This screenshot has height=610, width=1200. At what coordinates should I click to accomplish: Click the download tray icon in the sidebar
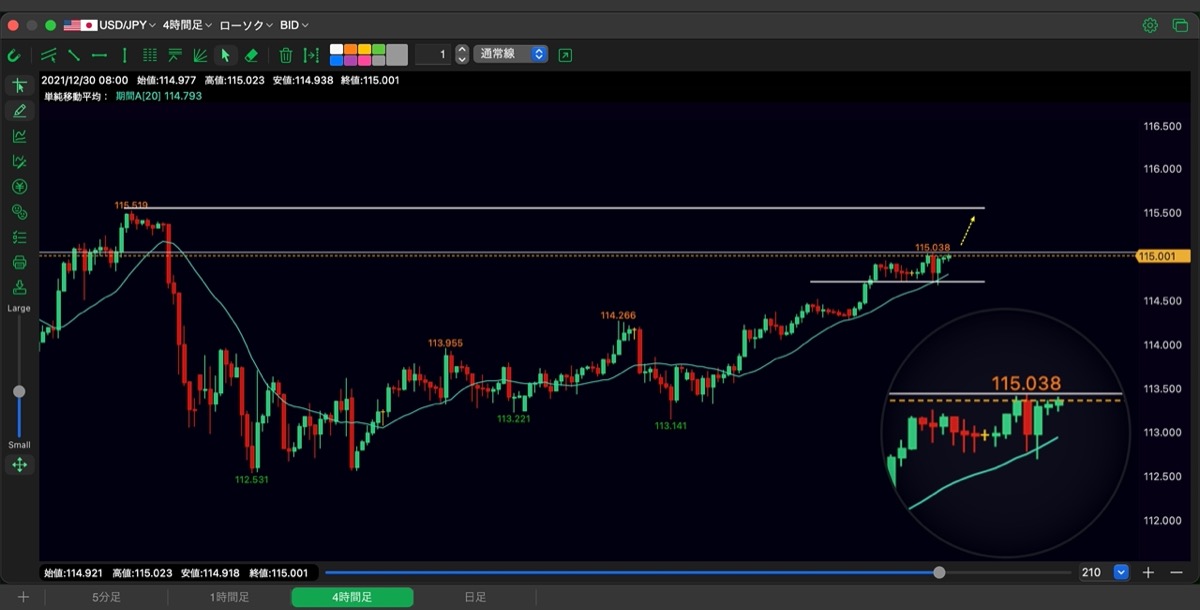click(19, 288)
